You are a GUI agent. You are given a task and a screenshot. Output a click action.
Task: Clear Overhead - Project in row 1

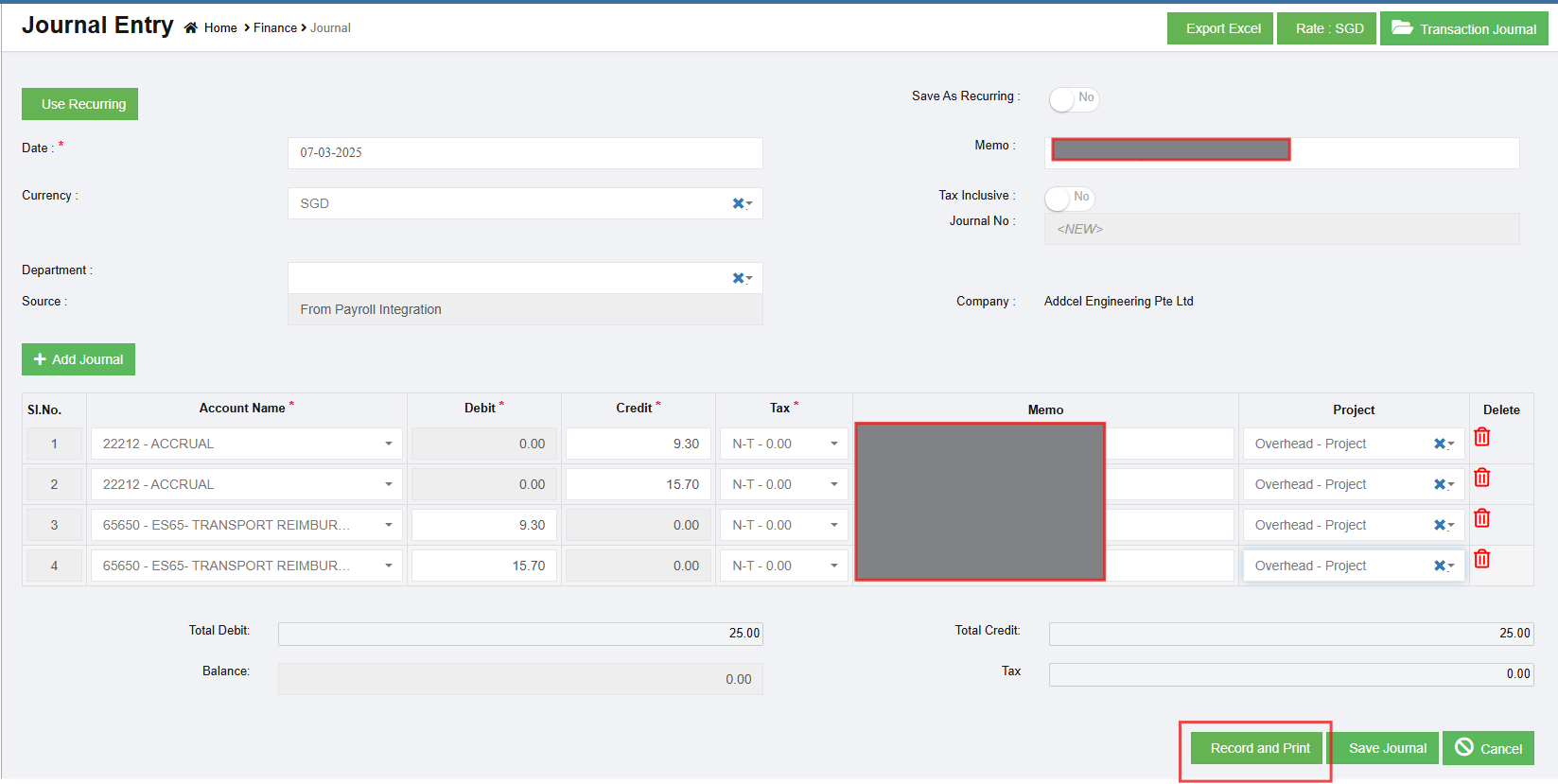click(1440, 444)
